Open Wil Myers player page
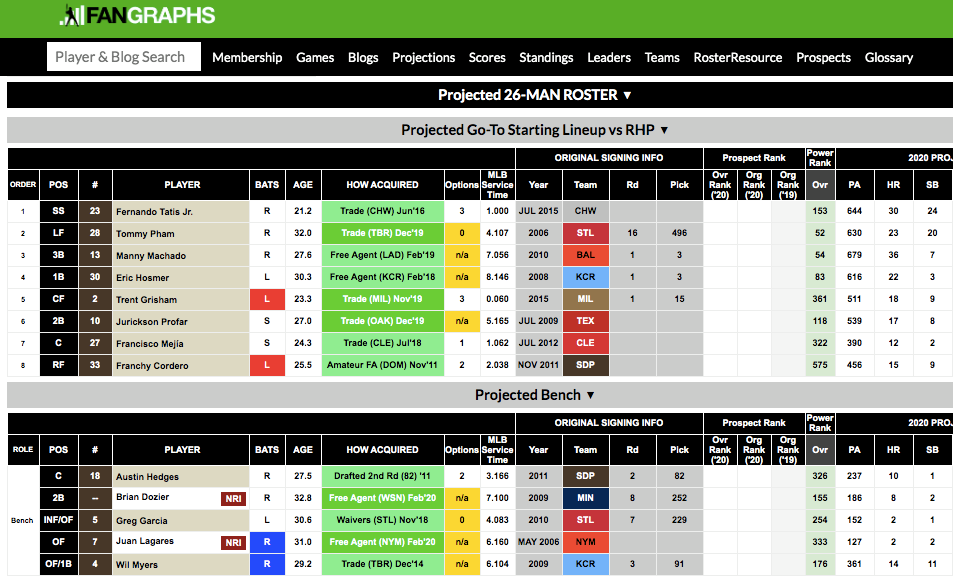The image size is (953, 580). (137, 564)
